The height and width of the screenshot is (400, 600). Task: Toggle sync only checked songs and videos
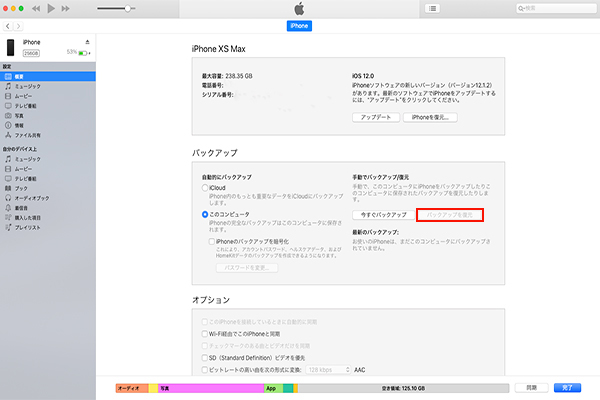205,346
